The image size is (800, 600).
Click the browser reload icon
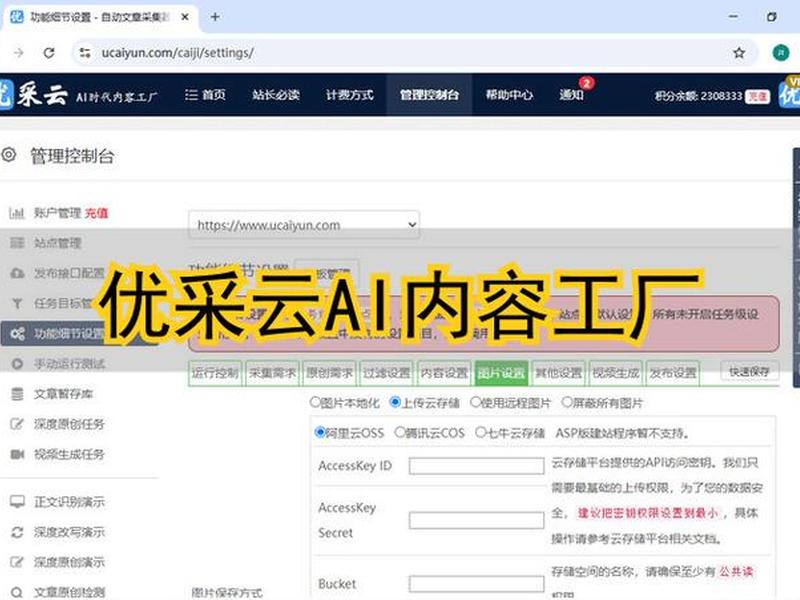[49, 53]
